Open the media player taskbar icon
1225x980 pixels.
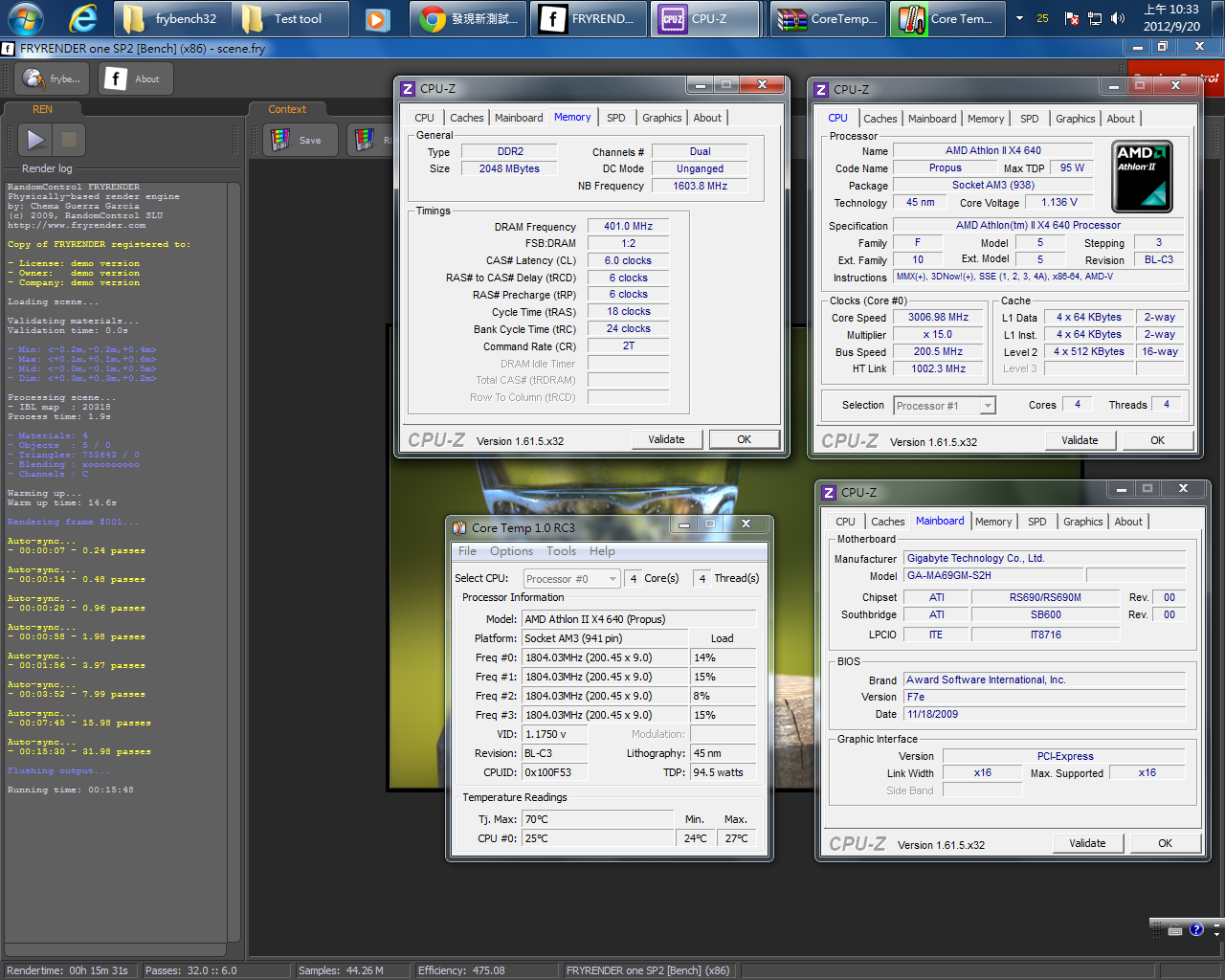(x=377, y=18)
